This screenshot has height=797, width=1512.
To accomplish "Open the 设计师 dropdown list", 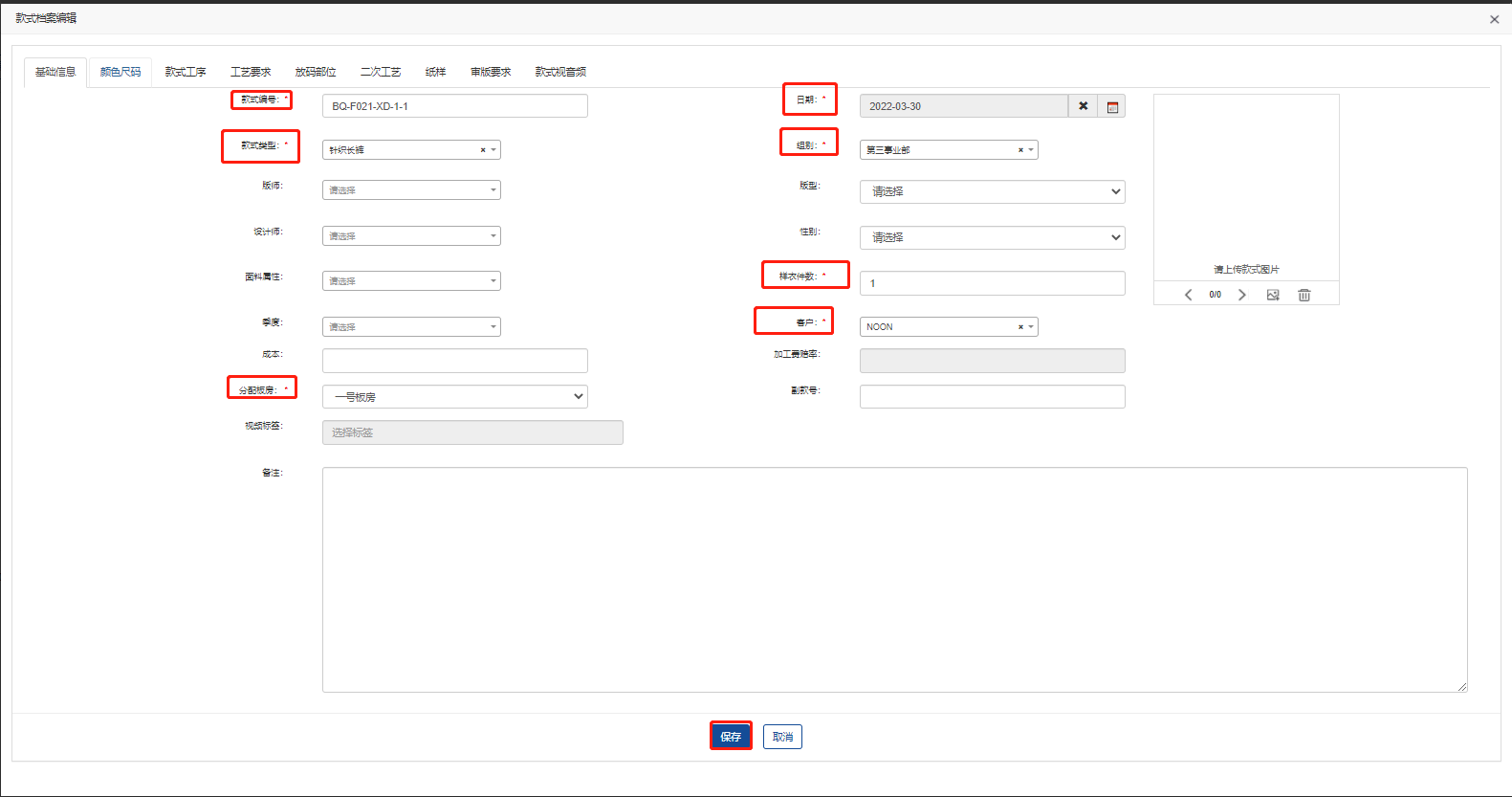I will 411,236.
